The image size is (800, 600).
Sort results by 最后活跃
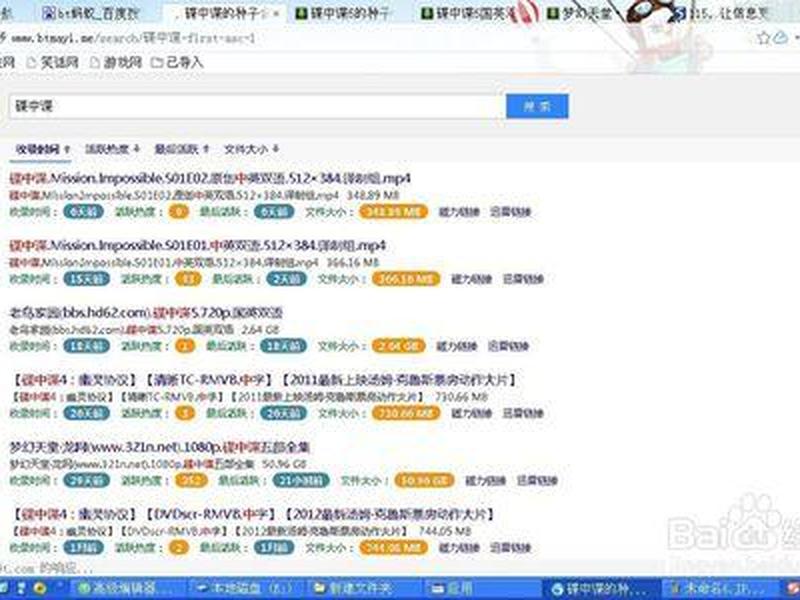point(182,149)
